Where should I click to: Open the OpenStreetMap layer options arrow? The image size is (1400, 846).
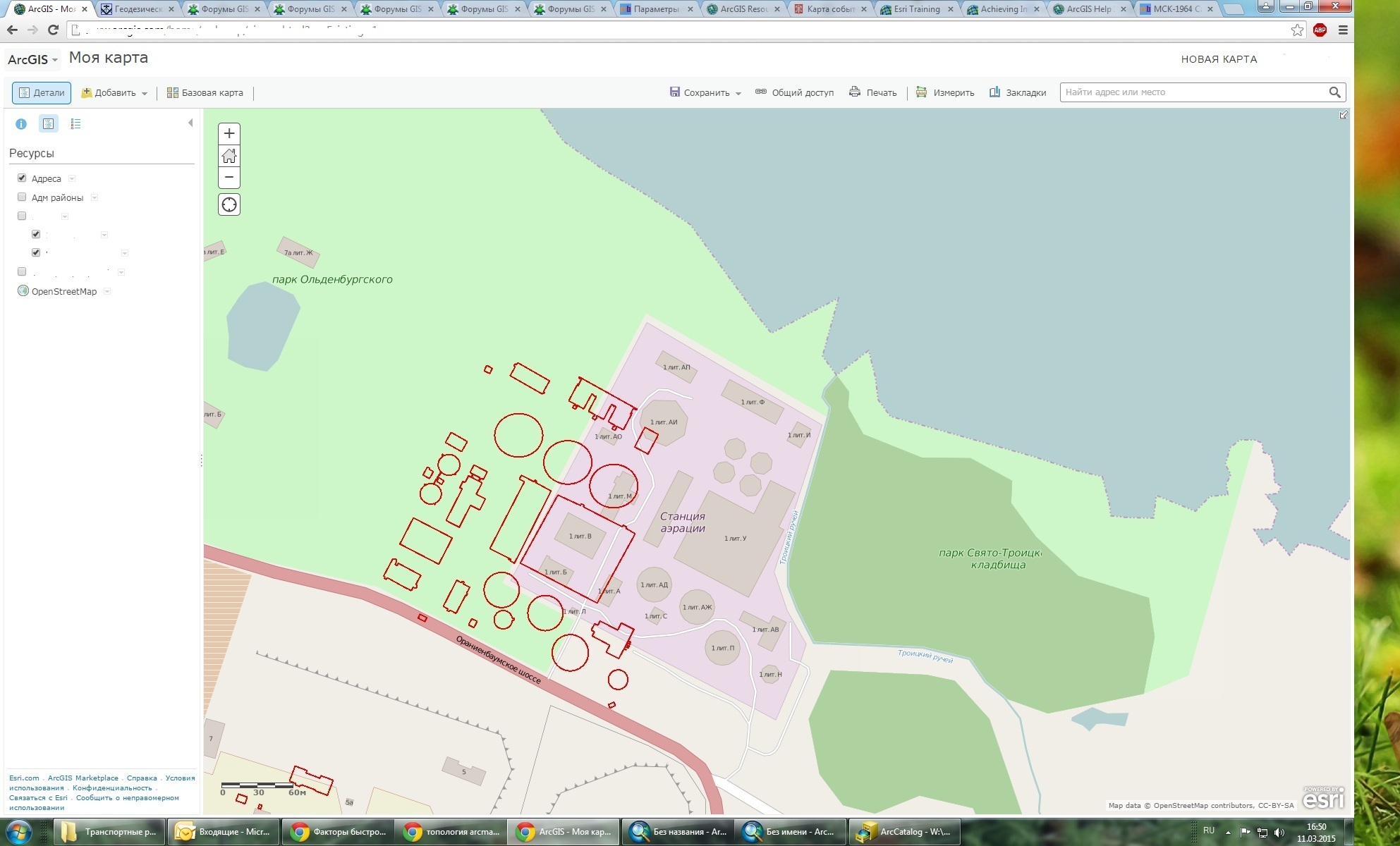(x=107, y=291)
